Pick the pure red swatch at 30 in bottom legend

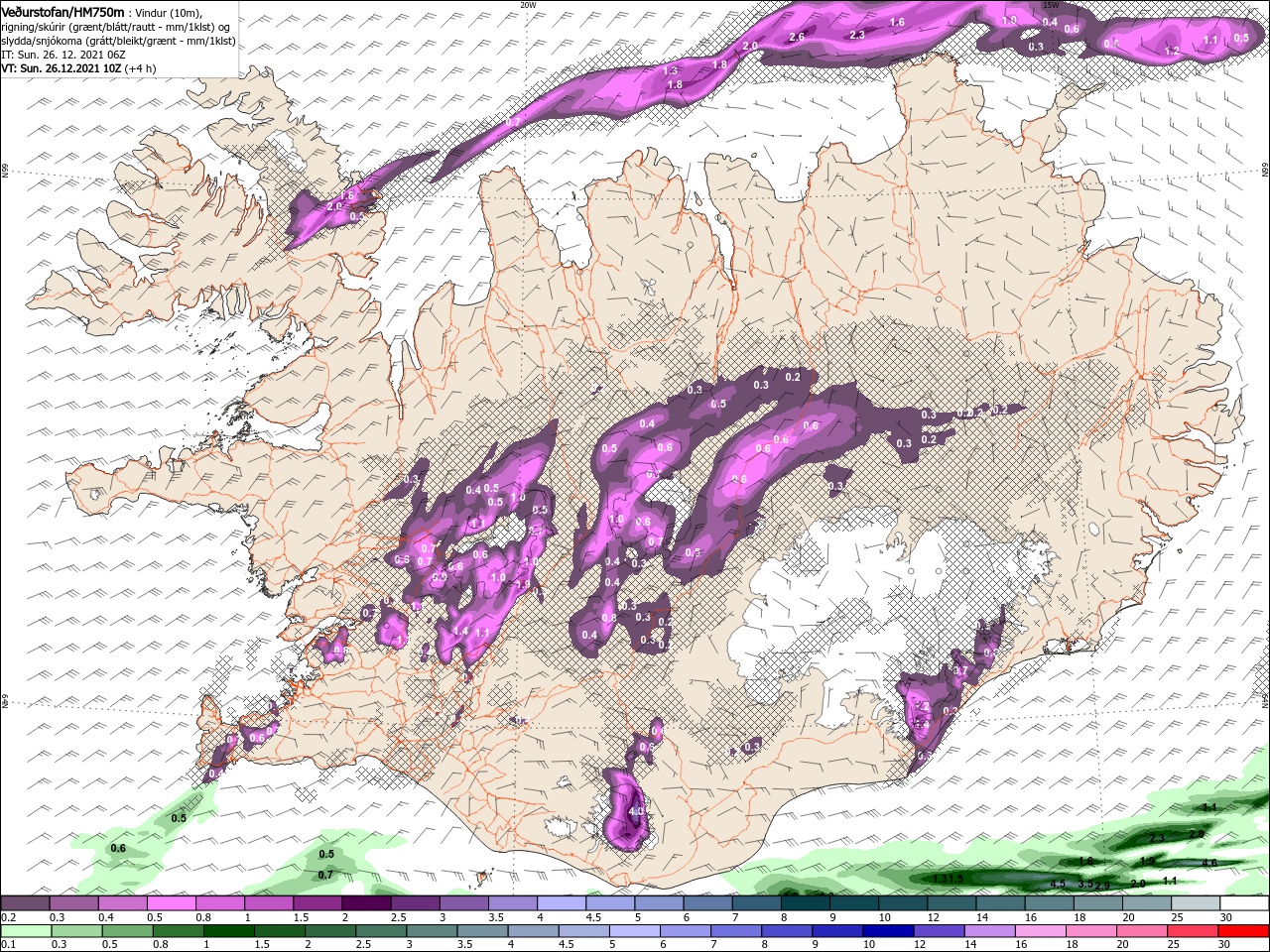[1244, 930]
